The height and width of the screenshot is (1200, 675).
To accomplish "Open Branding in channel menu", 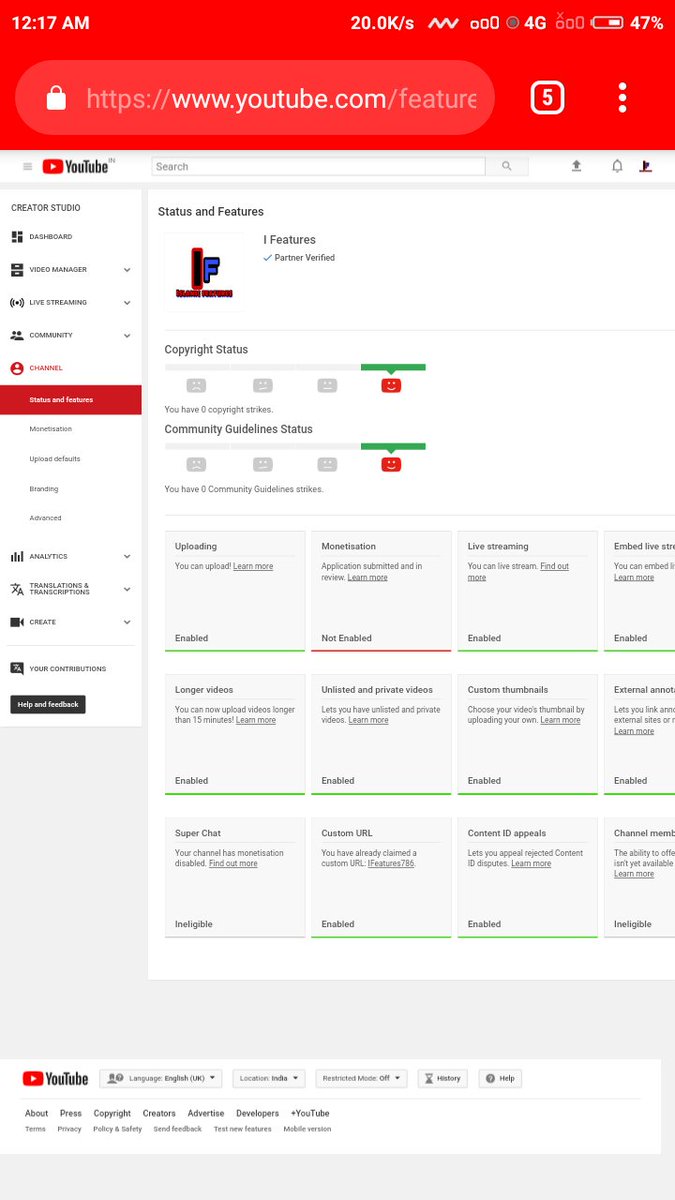I will click(x=44, y=489).
